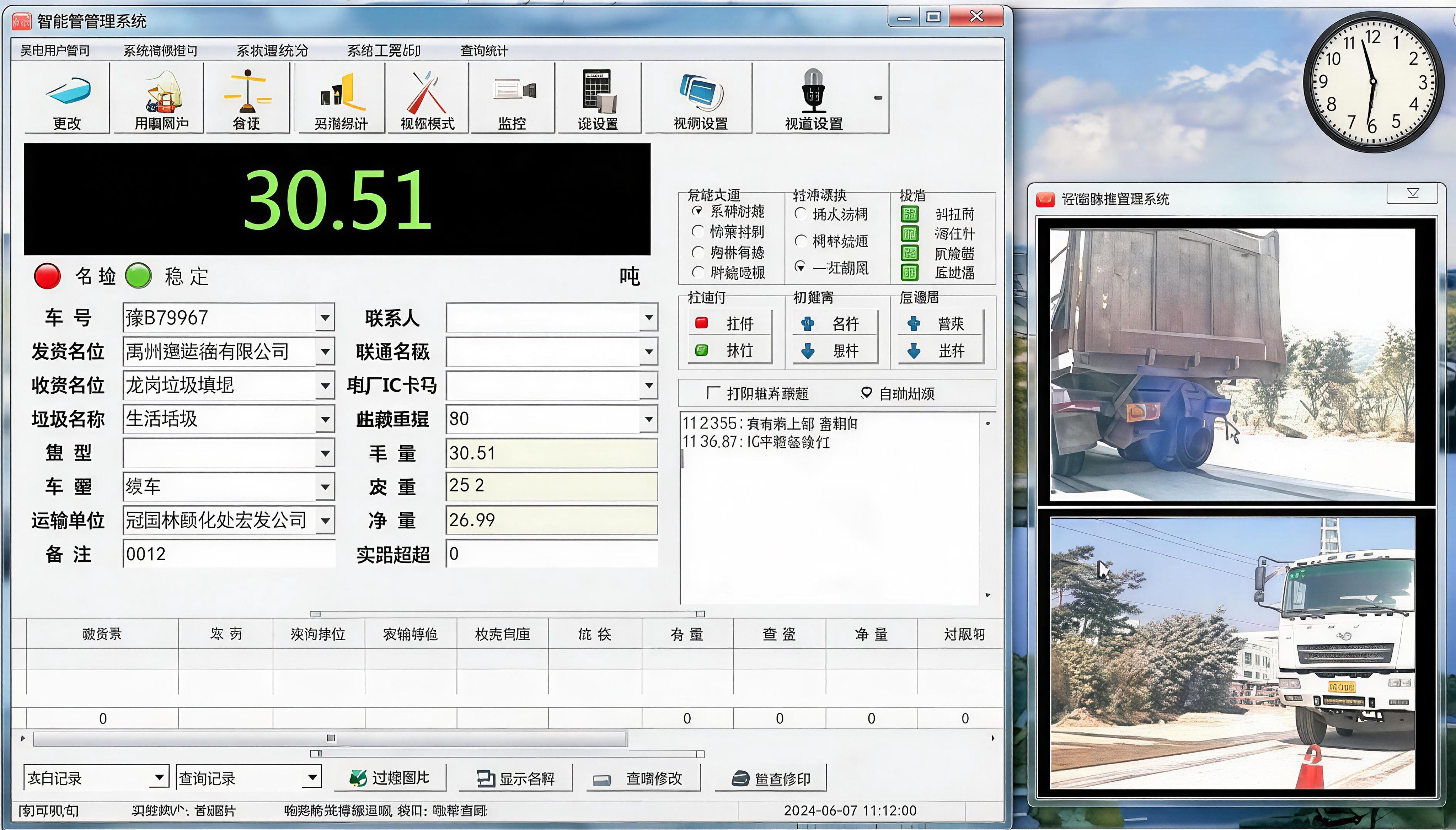The width and height of the screenshot is (1456, 830).
Task: Click the 图片 button with green icon at bottom
Action: (390, 778)
